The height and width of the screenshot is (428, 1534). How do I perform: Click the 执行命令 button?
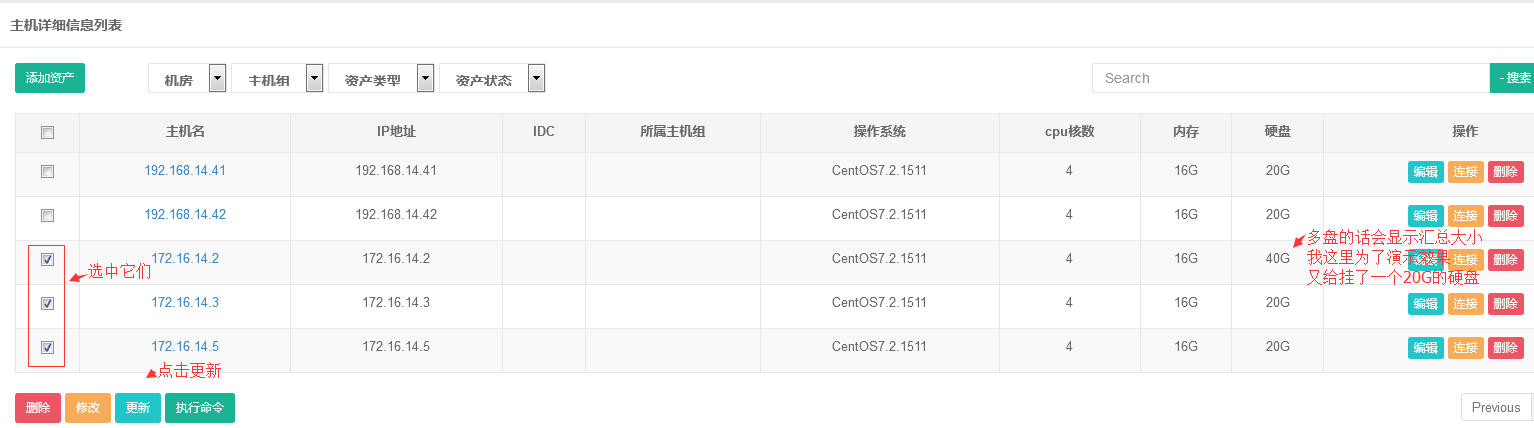[x=200, y=408]
